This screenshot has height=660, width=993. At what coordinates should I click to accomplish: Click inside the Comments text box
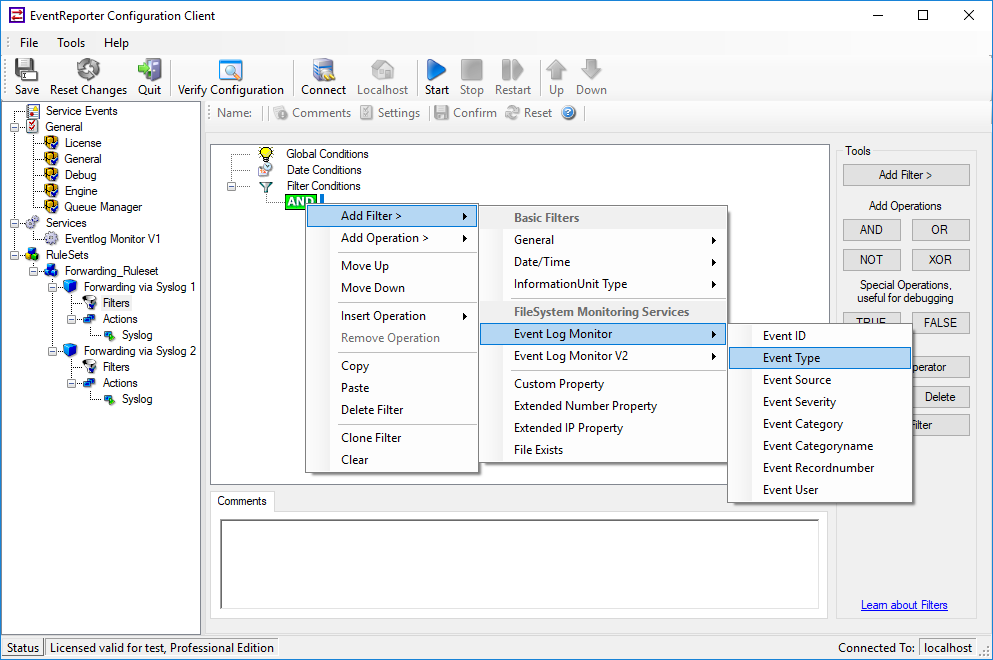(x=519, y=564)
